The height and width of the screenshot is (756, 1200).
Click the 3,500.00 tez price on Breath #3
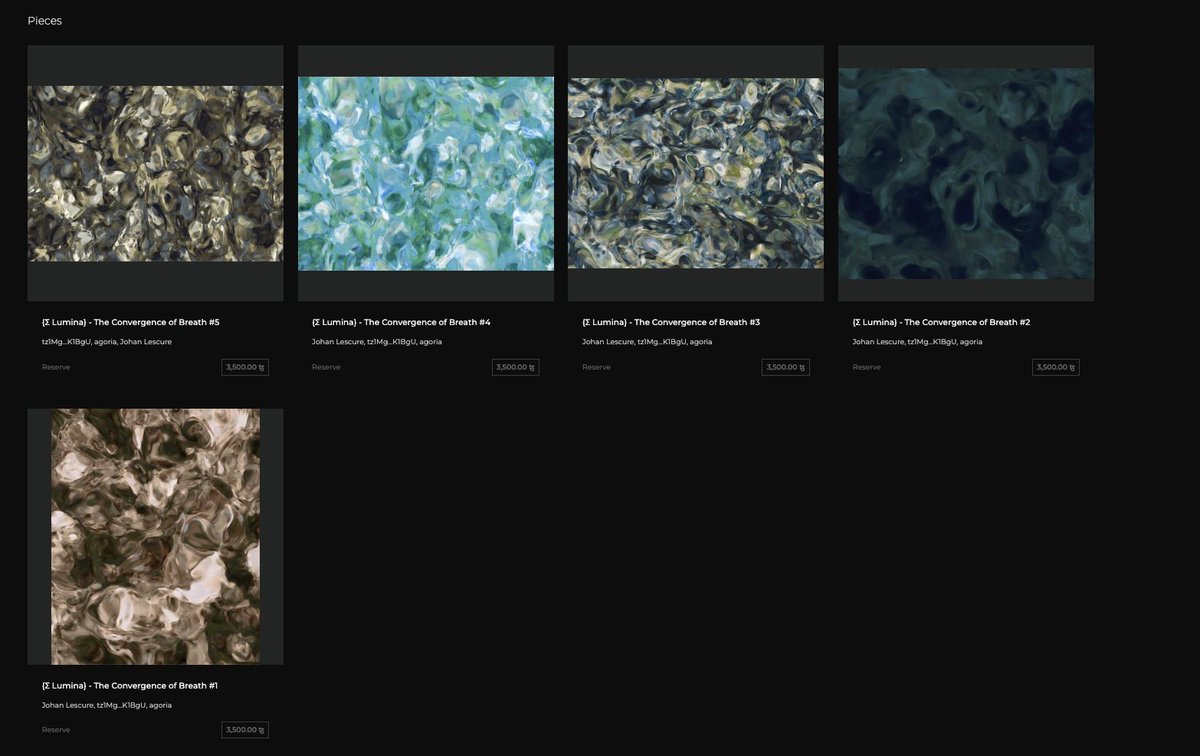784,367
